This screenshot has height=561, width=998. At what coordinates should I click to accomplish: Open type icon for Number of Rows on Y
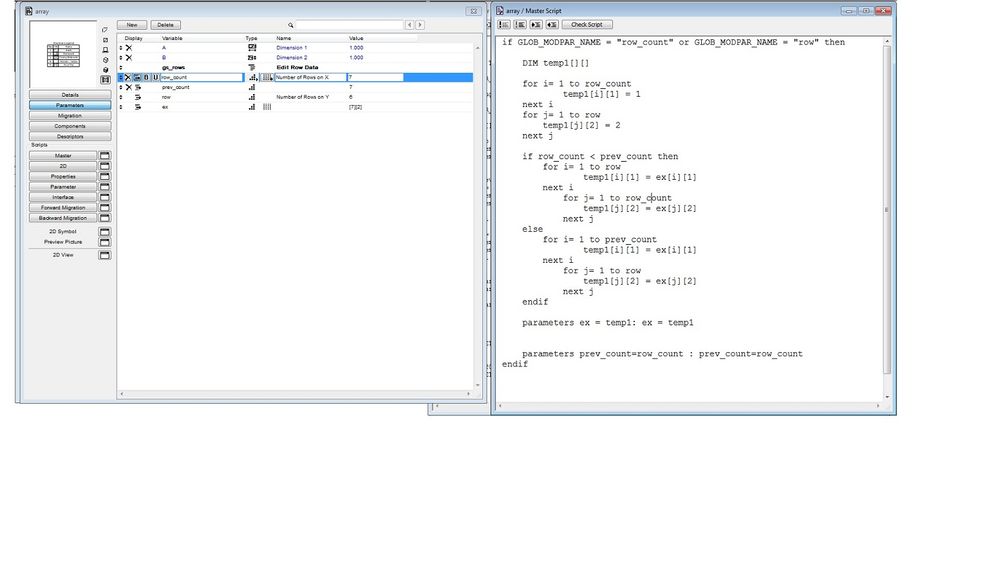252,97
